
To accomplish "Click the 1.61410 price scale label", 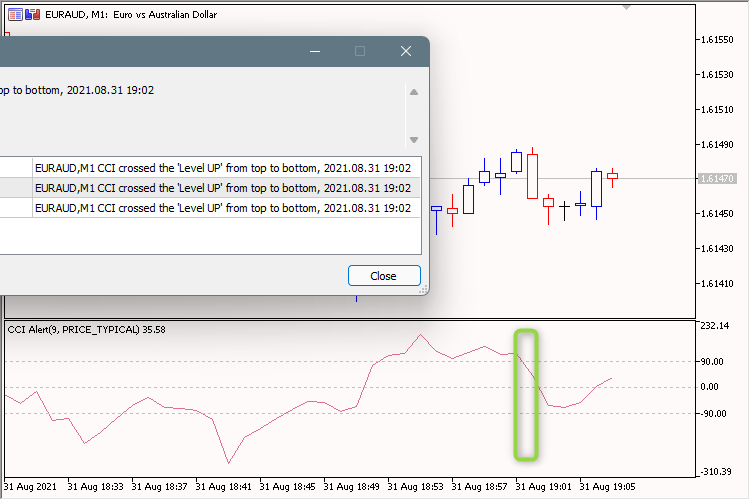I will pyautogui.click(x=717, y=284).
